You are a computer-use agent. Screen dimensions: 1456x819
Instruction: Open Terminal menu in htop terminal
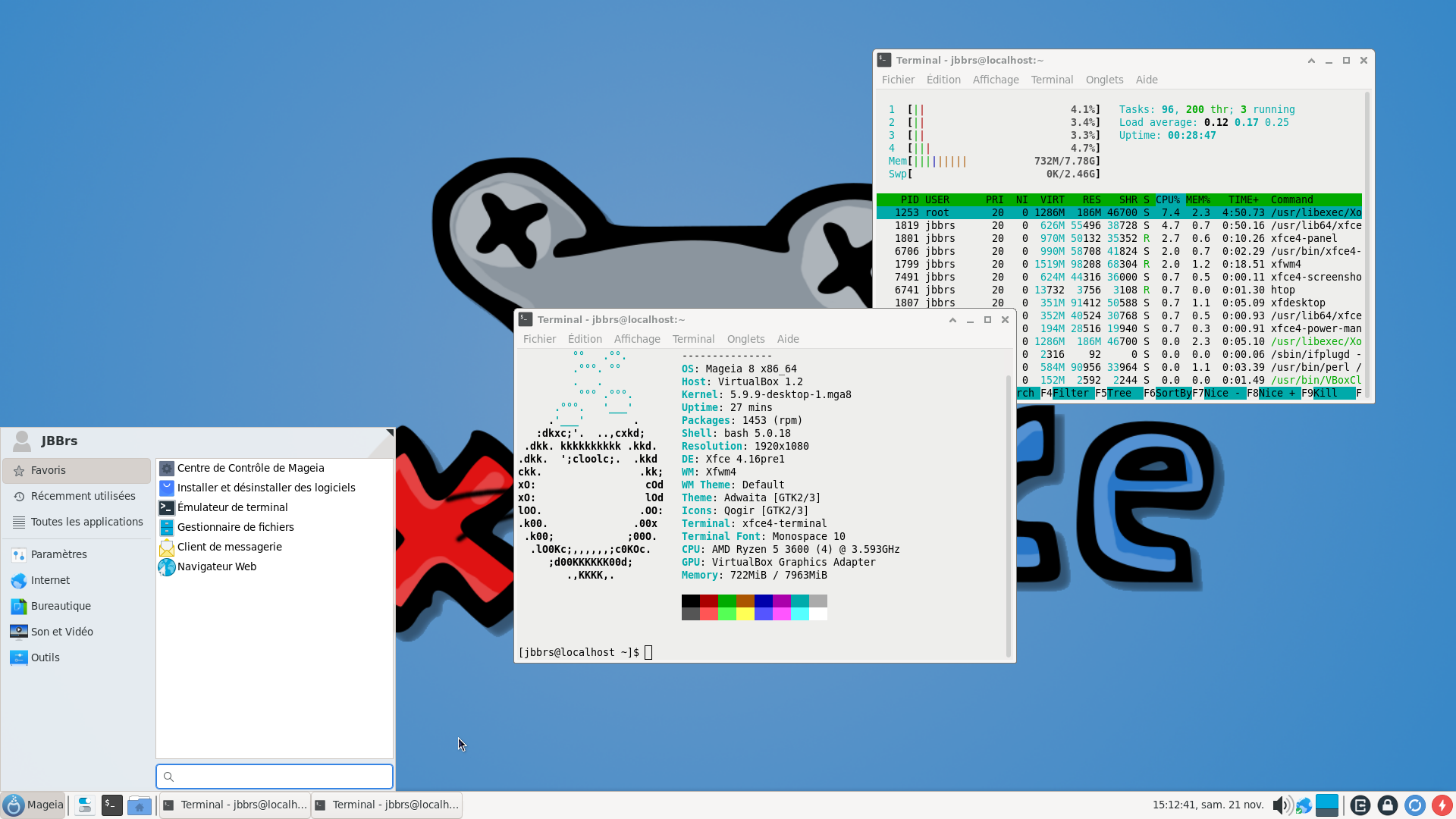pos(1052,80)
